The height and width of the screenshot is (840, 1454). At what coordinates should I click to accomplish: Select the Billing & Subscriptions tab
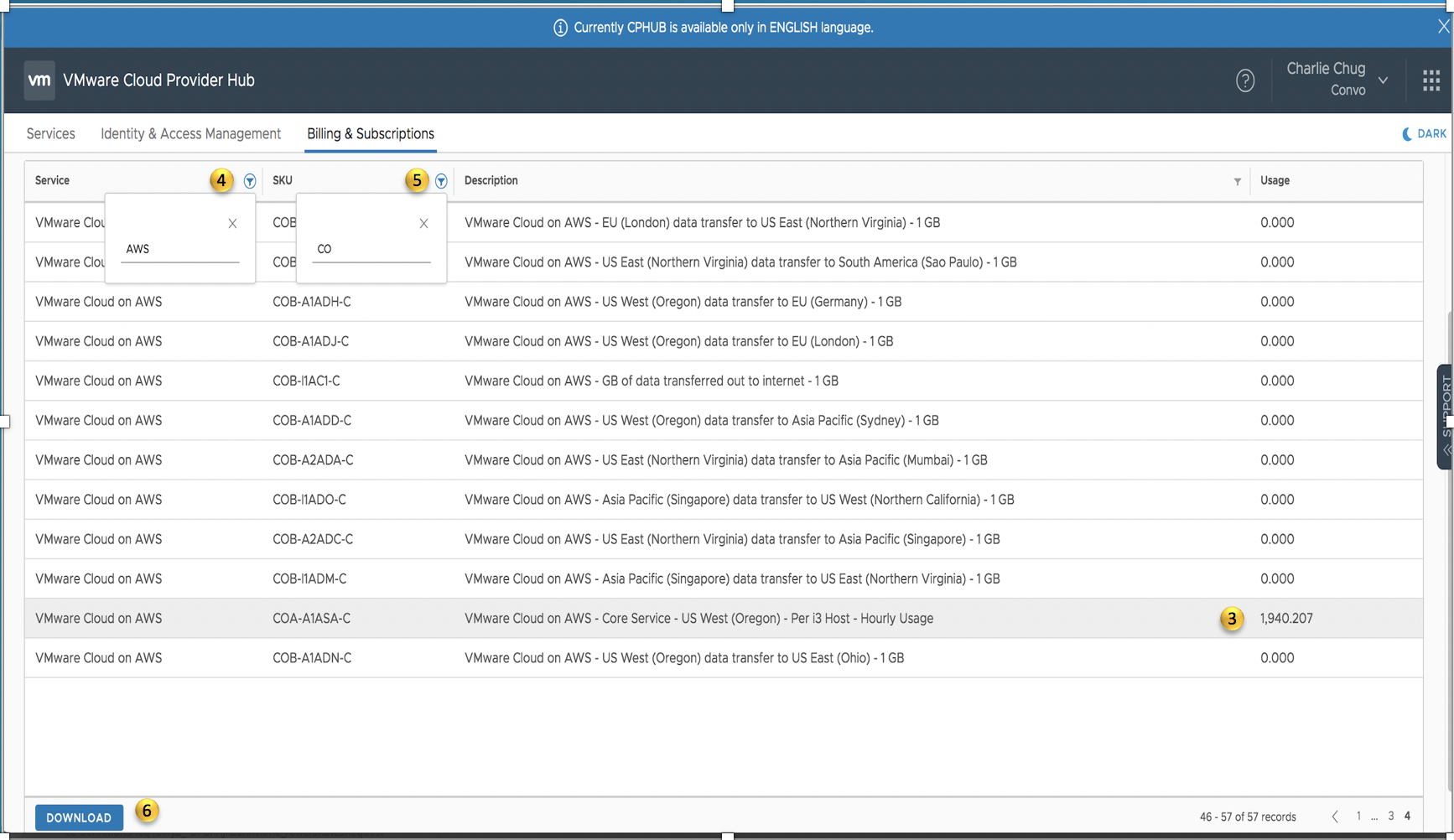(371, 134)
